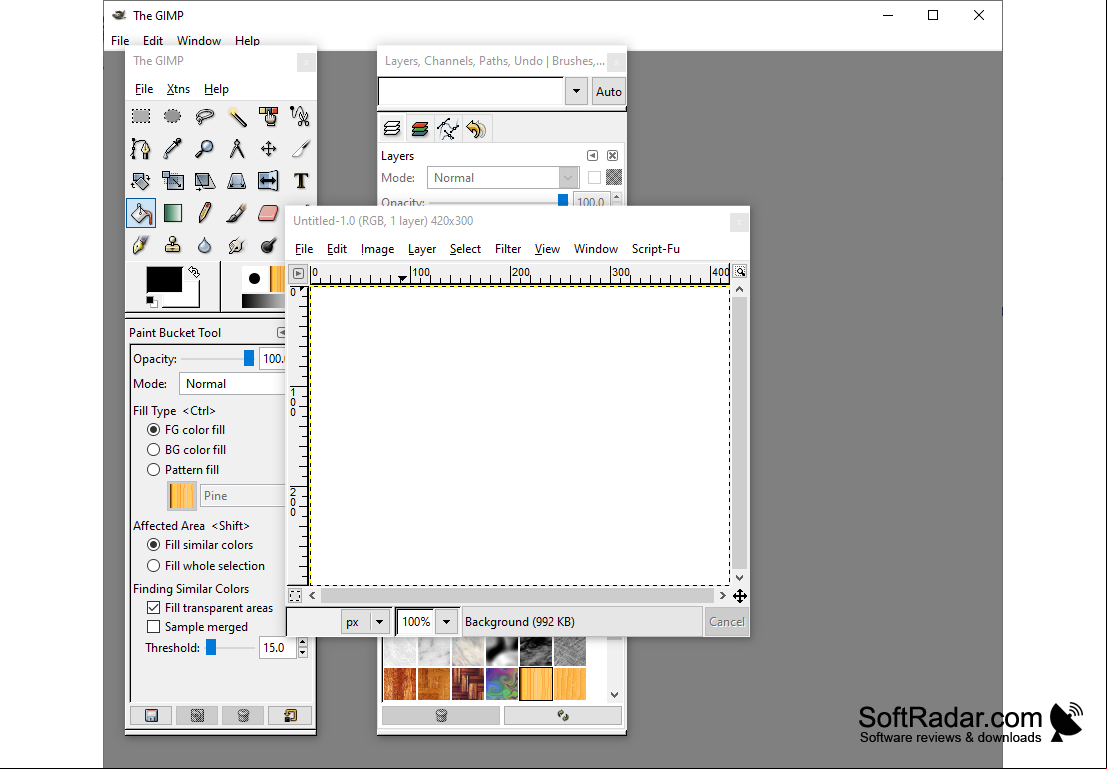Open the Layer menu in image window
This screenshot has height=769, width=1107.
(421, 249)
